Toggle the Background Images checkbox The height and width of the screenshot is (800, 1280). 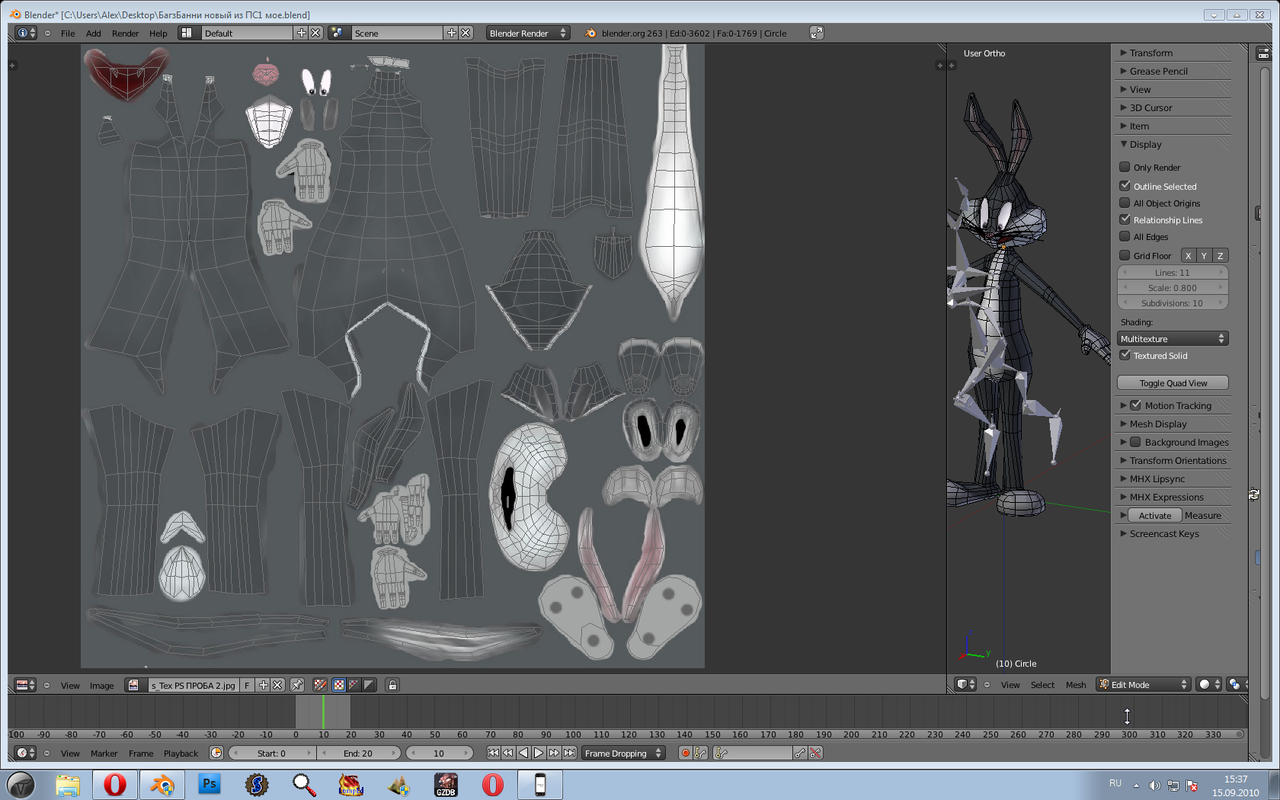click(1136, 442)
